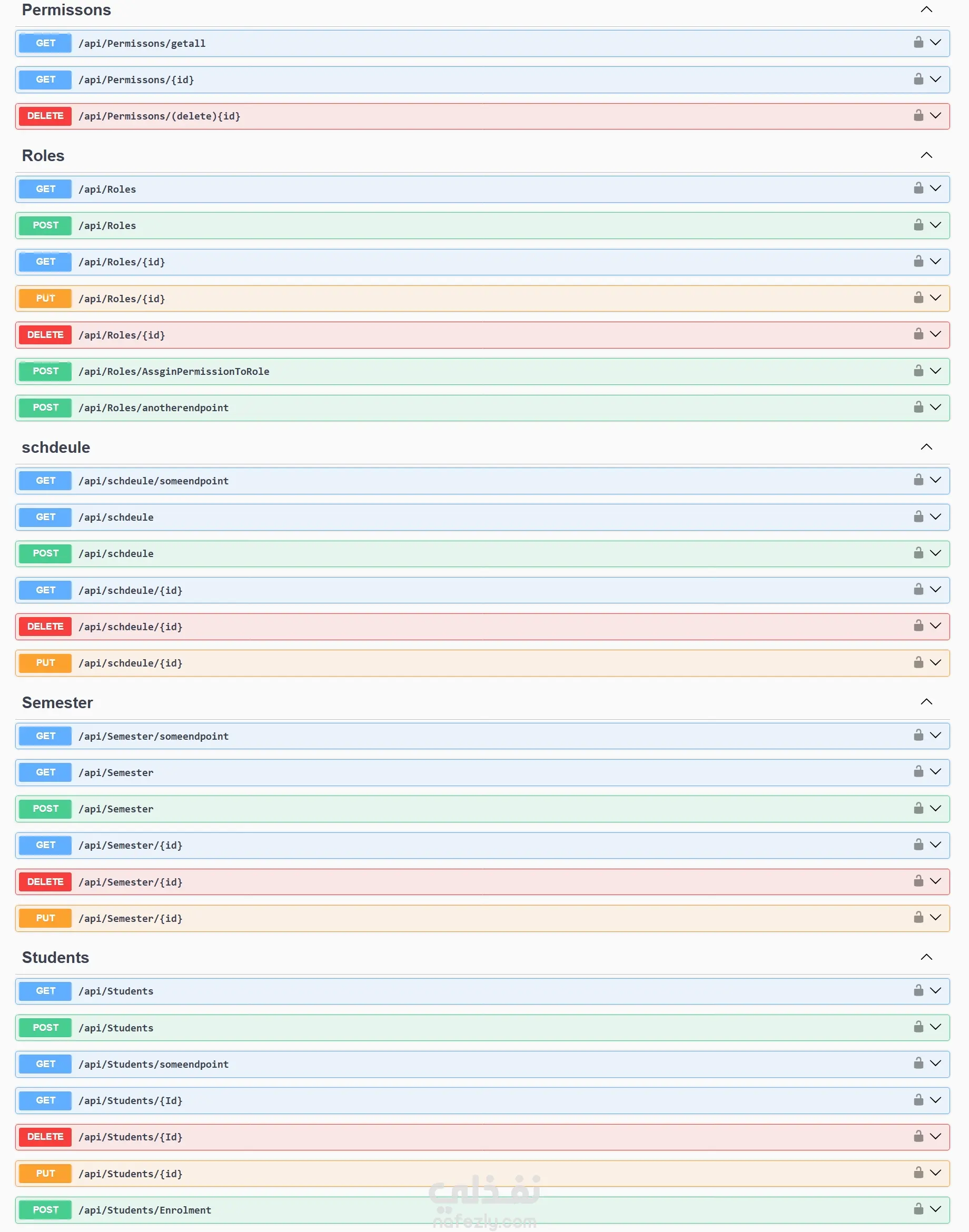Authorize via lock on GET /api/Roles

click(x=918, y=188)
